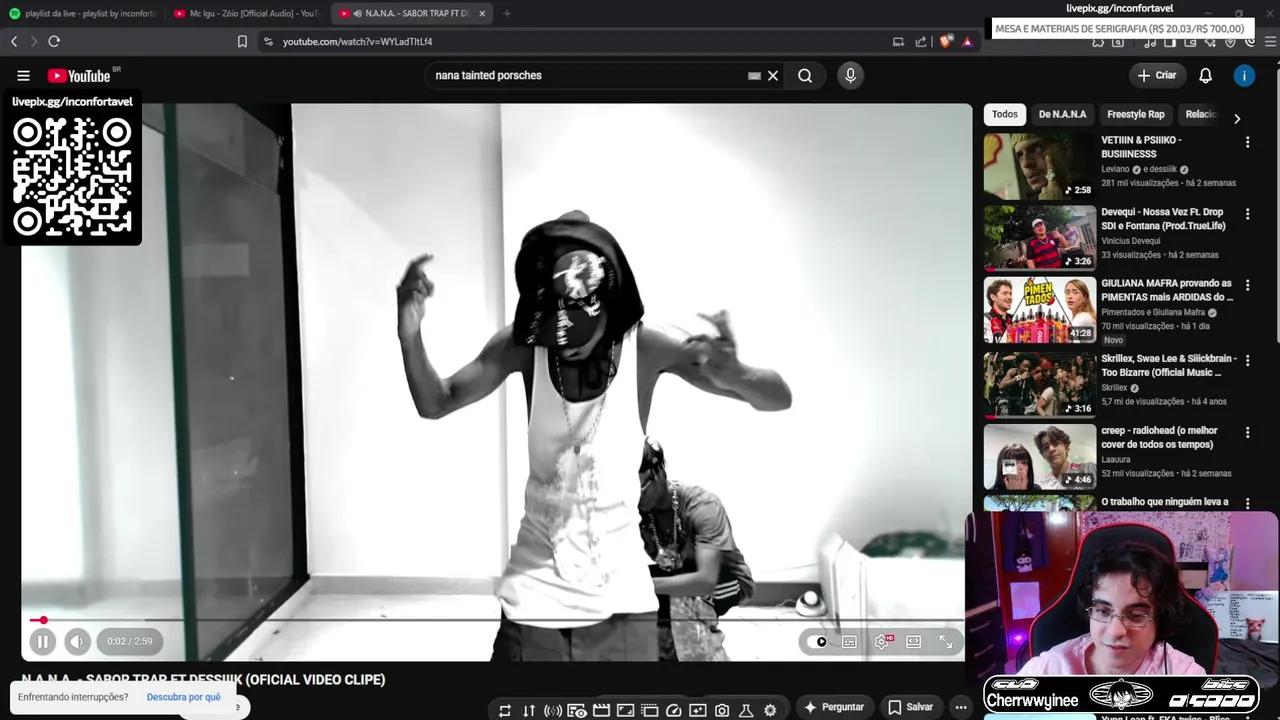Open enhancer extension settings gear
This screenshot has height=720, width=1280.
[770, 711]
